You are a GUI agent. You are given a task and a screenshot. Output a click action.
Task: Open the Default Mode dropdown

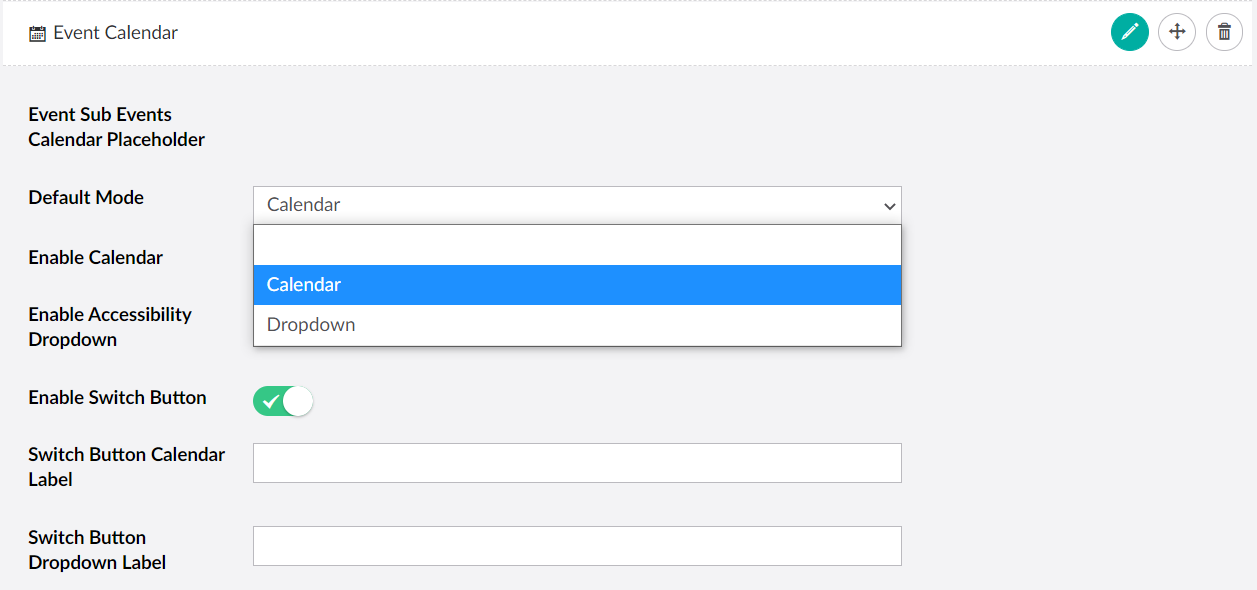pos(577,204)
